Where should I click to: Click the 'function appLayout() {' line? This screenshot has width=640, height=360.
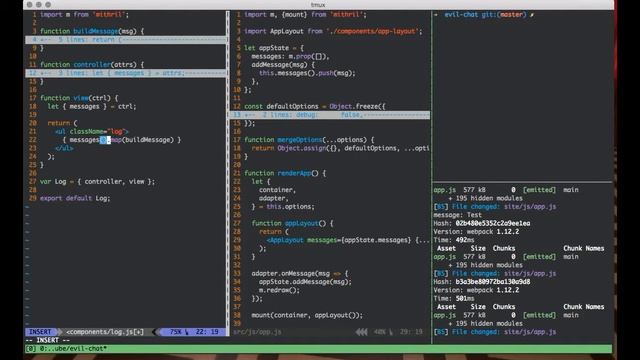(x=292, y=223)
